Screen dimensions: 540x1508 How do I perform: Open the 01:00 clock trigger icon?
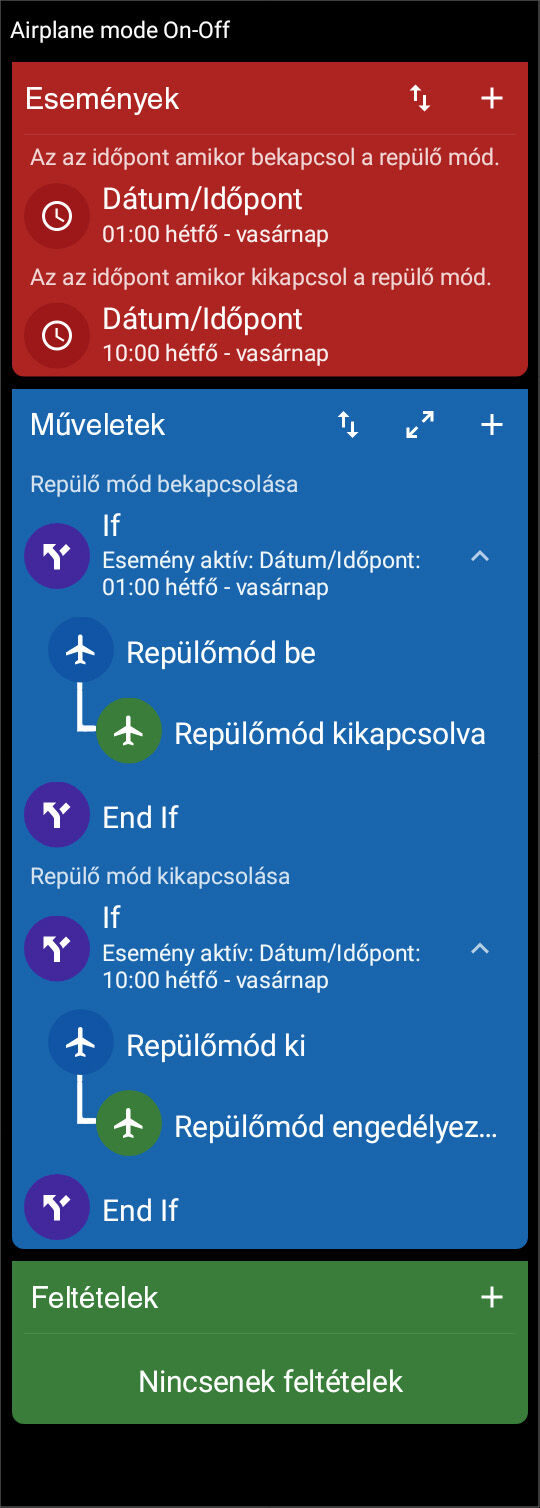point(56,216)
